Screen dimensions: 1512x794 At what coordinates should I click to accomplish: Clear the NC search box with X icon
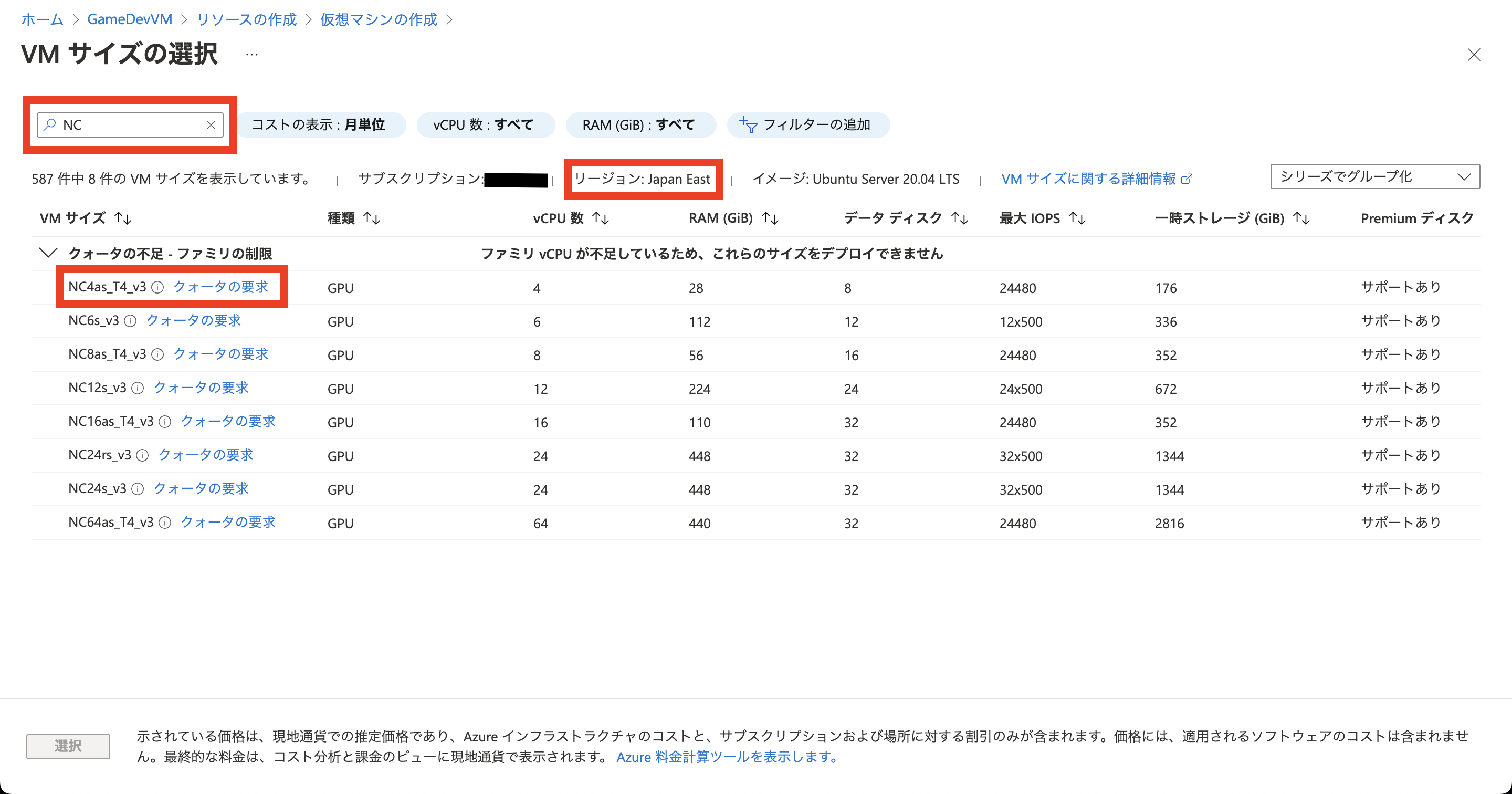click(211, 124)
